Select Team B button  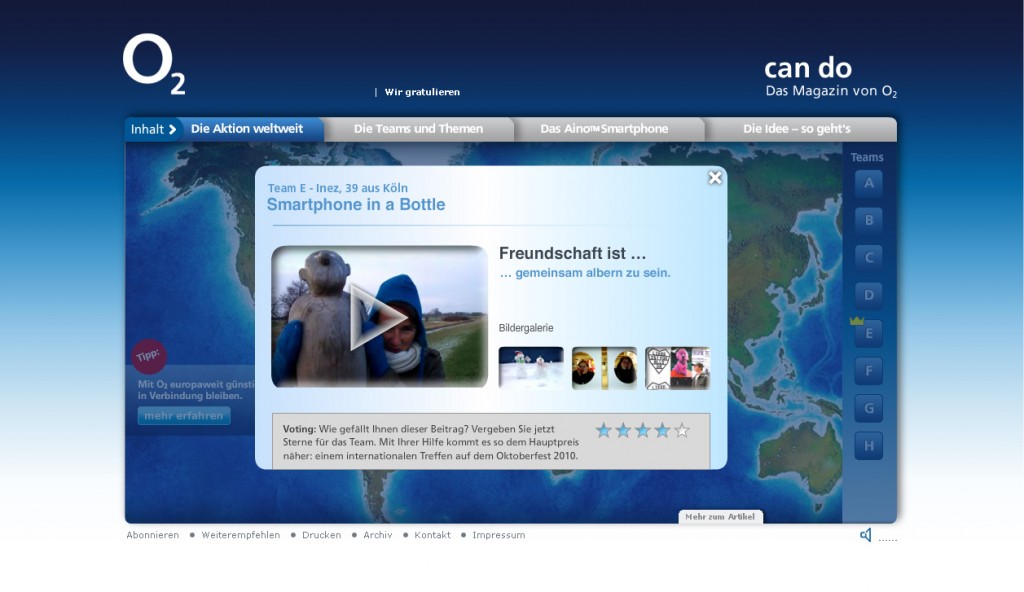click(x=869, y=221)
